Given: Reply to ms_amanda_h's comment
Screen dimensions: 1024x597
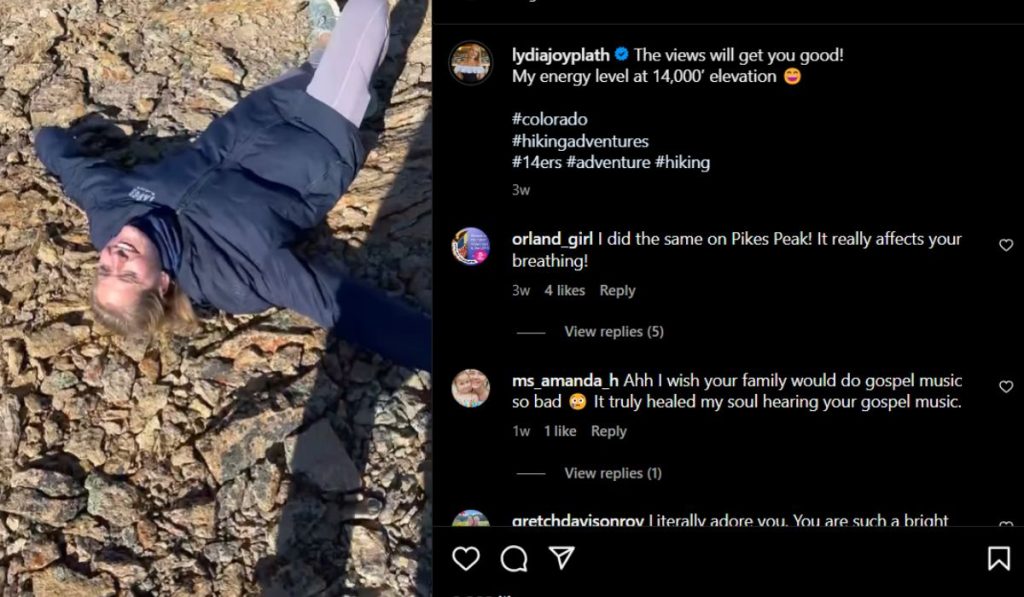Looking at the screenshot, I should tap(608, 432).
